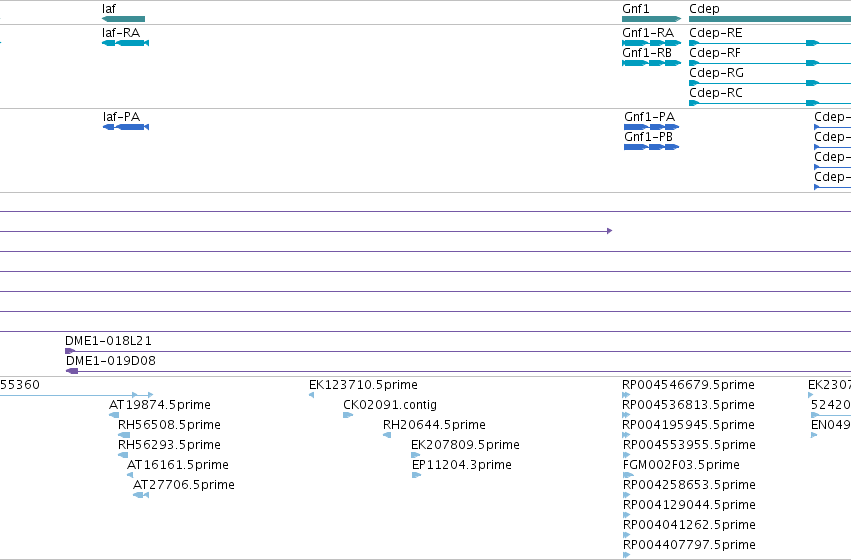Screen dimensions: 851x560
Task: Select the RP004129044.5prime EST
Action: tap(627, 515)
